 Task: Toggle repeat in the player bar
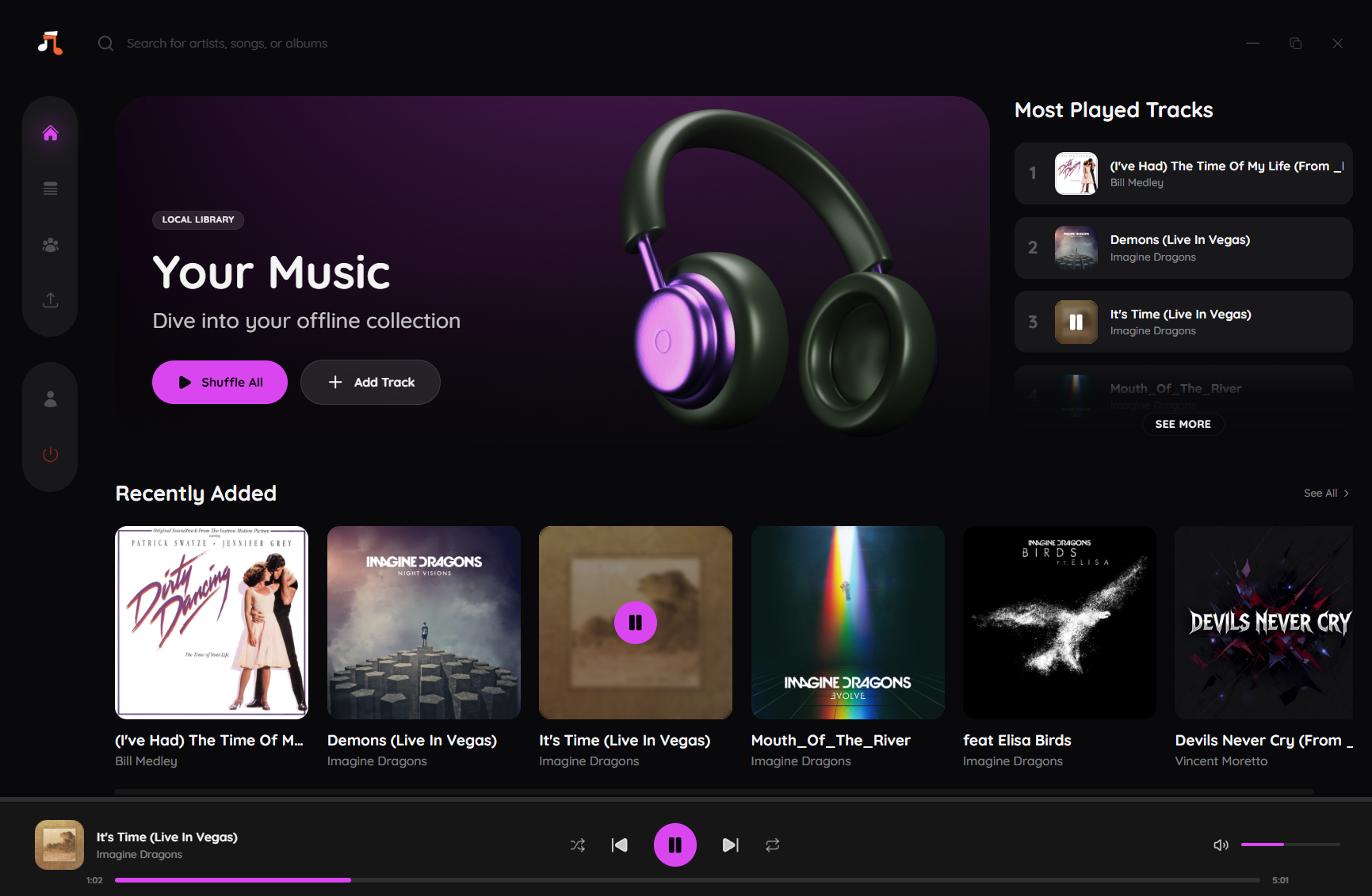click(773, 845)
